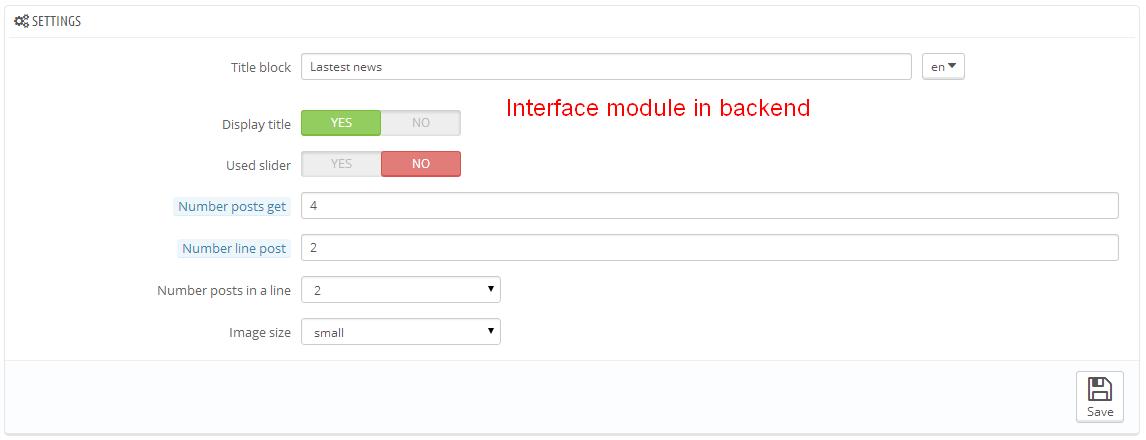Click the red 'Interface module in backend' text

(657, 108)
